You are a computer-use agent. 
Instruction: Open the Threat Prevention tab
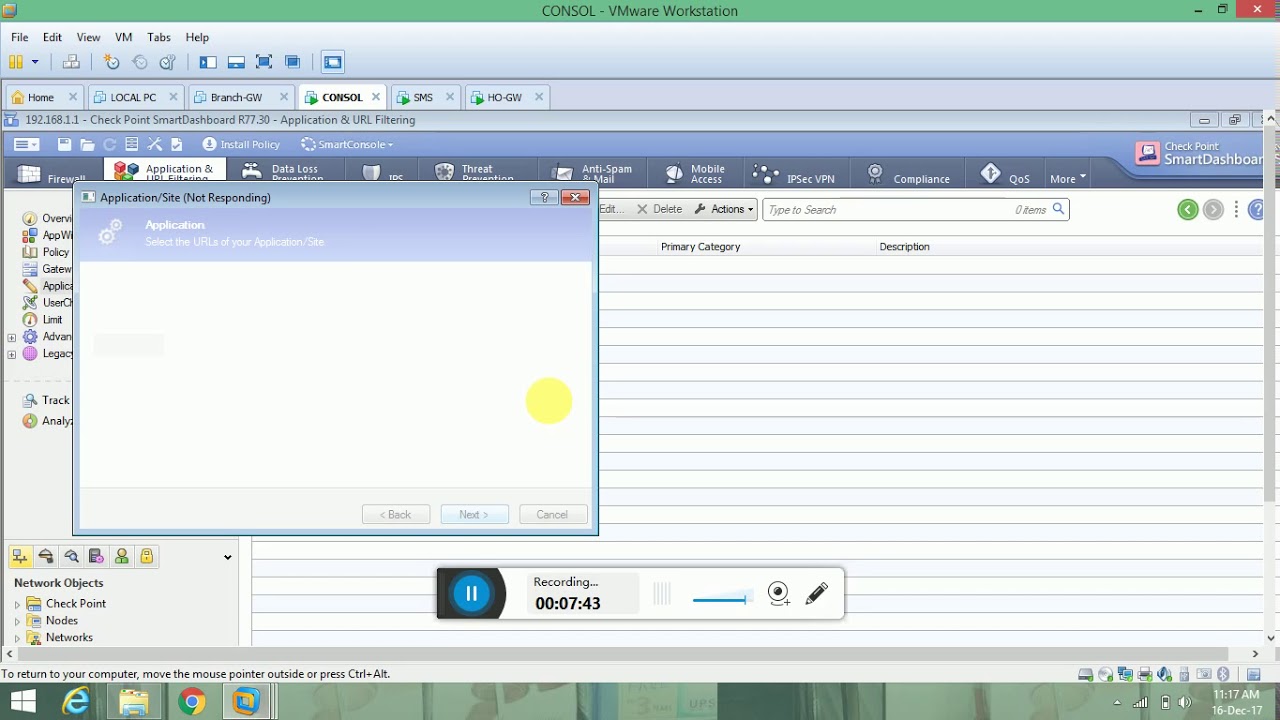tap(478, 173)
